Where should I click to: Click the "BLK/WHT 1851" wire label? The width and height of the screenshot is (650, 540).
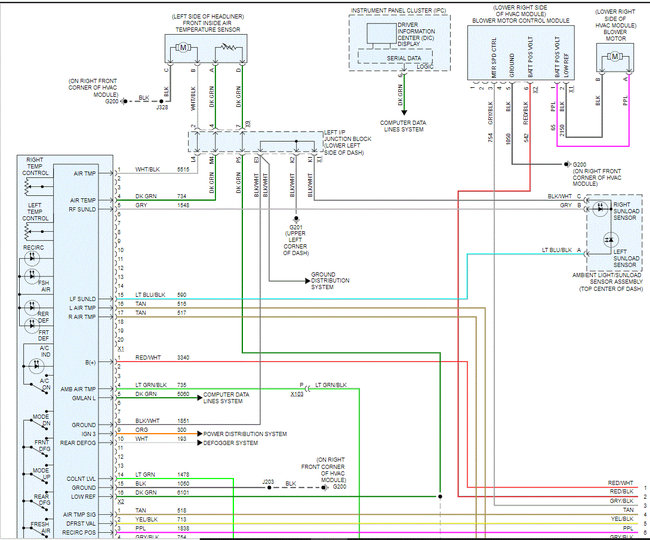tap(162, 421)
